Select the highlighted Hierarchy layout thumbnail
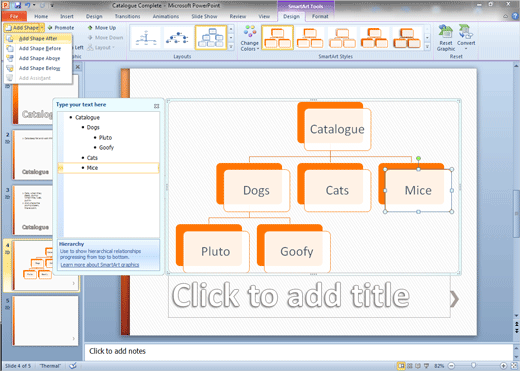 211,38
